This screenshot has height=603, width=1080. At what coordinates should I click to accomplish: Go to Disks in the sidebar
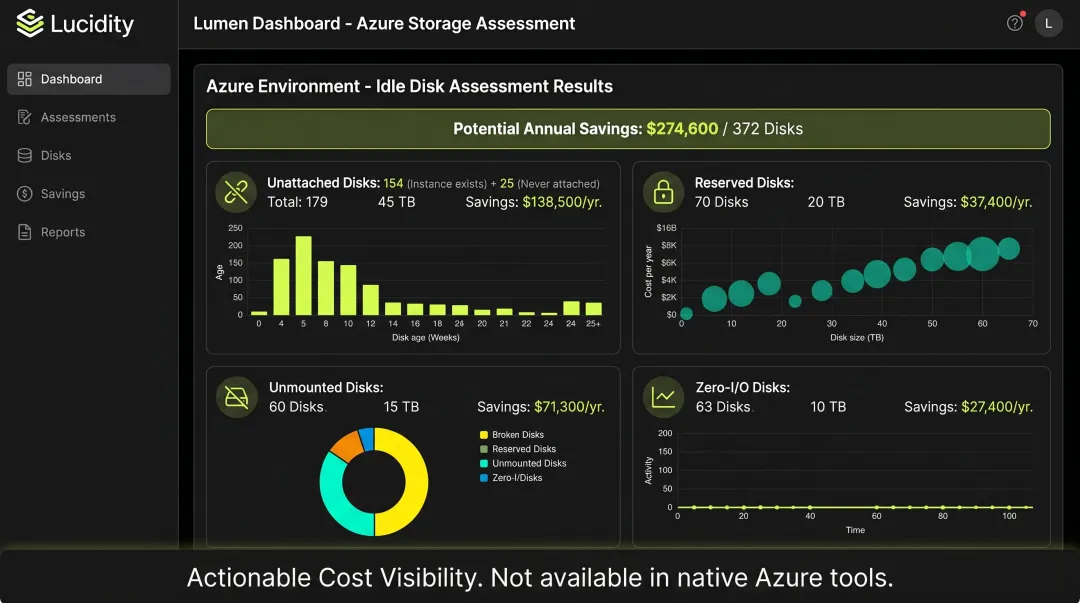click(x=89, y=156)
